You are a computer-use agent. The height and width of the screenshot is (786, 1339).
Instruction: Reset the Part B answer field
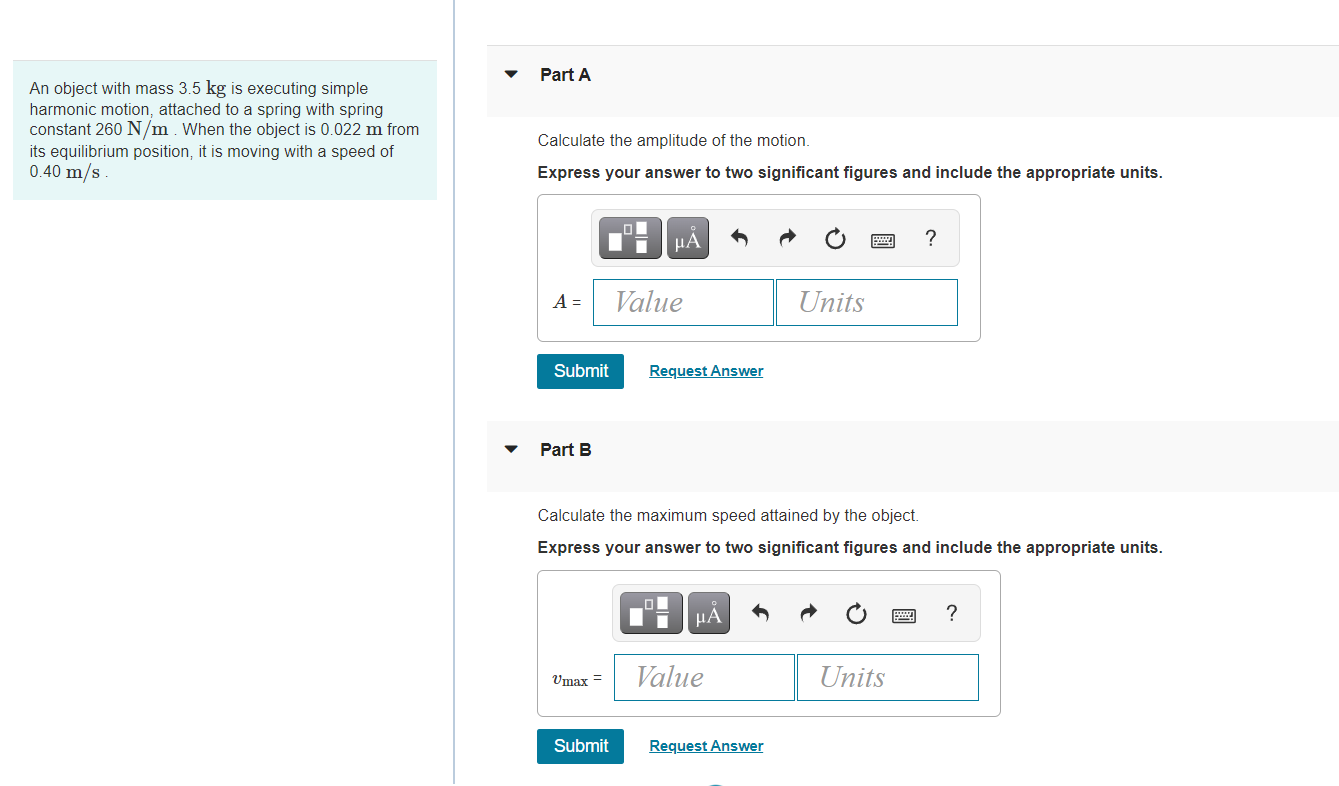click(856, 613)
